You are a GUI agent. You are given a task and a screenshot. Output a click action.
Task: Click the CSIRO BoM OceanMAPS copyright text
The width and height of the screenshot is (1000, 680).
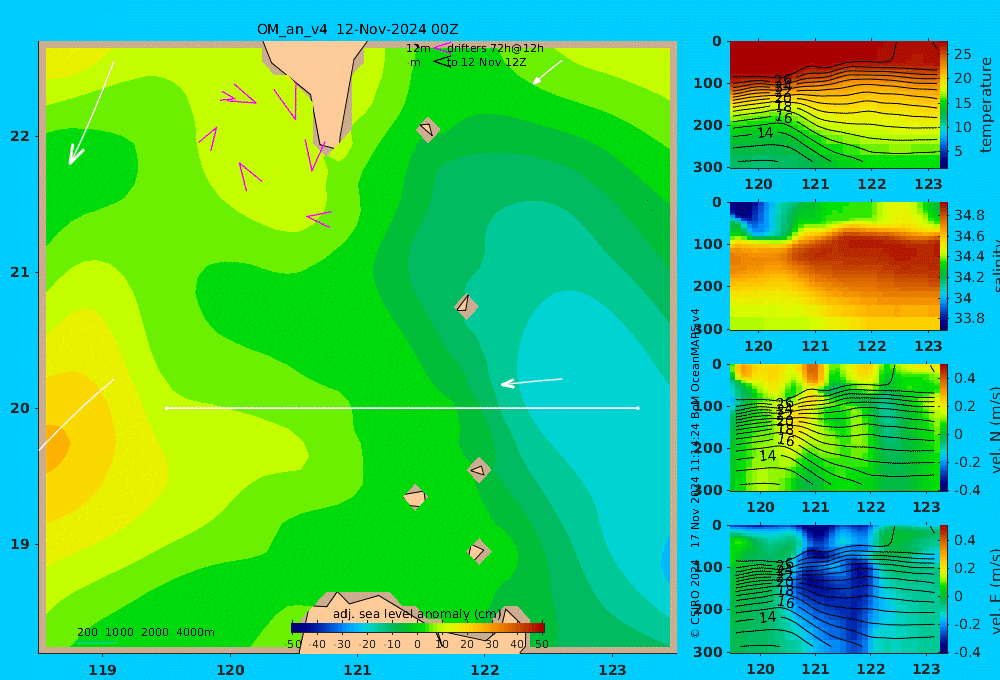click(696, 473)
